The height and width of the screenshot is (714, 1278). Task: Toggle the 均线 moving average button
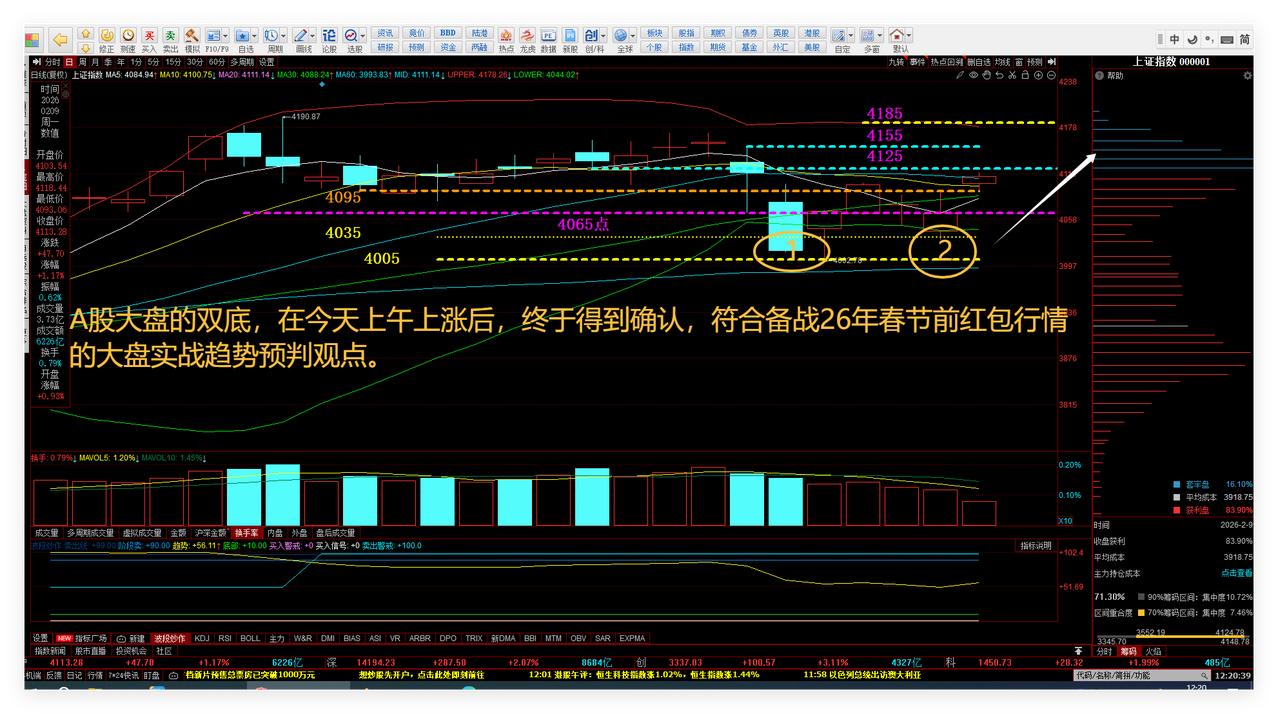click(1002, 62)
